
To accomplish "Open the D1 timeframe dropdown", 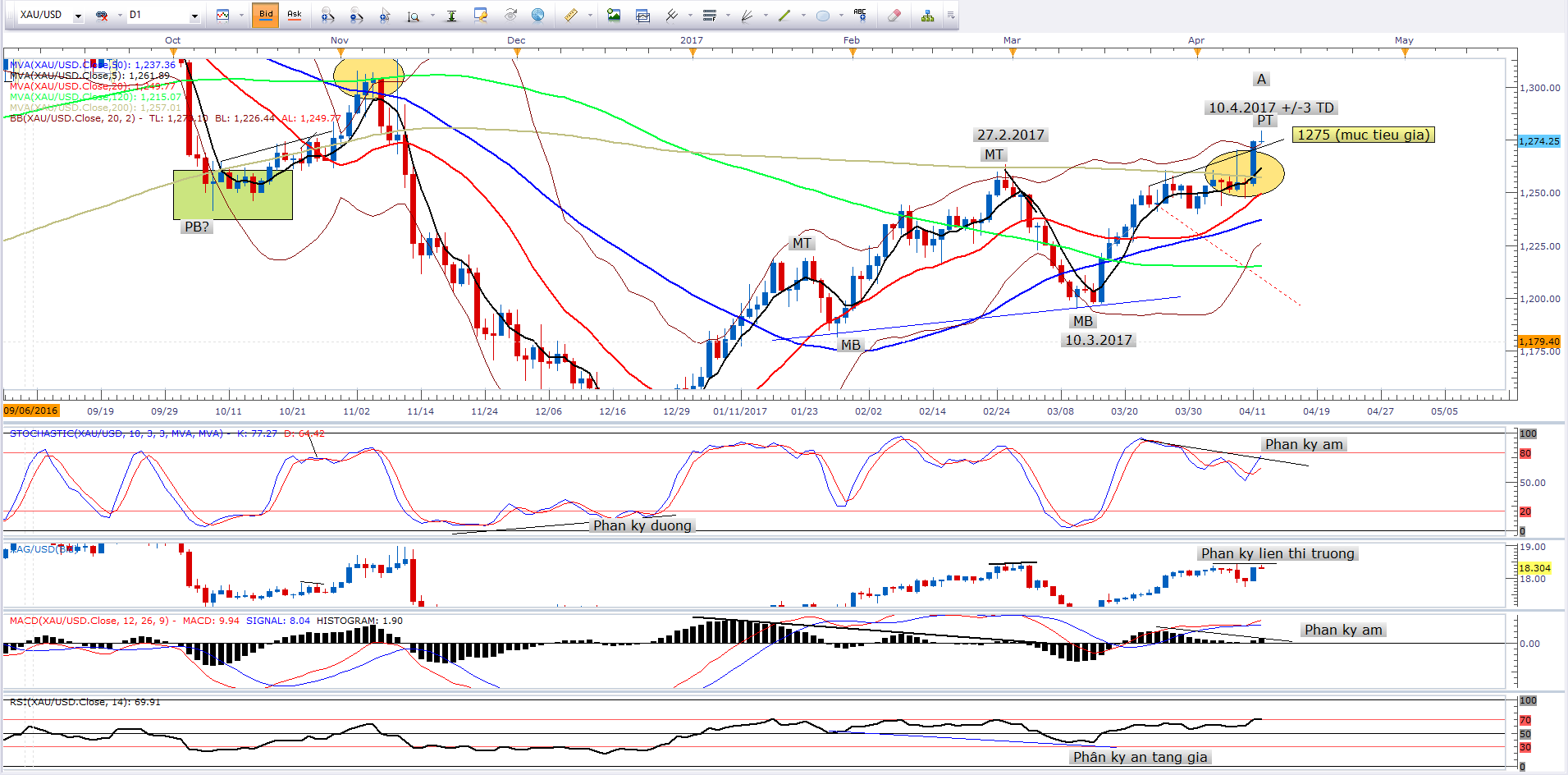I will click(x=194, y=16).
